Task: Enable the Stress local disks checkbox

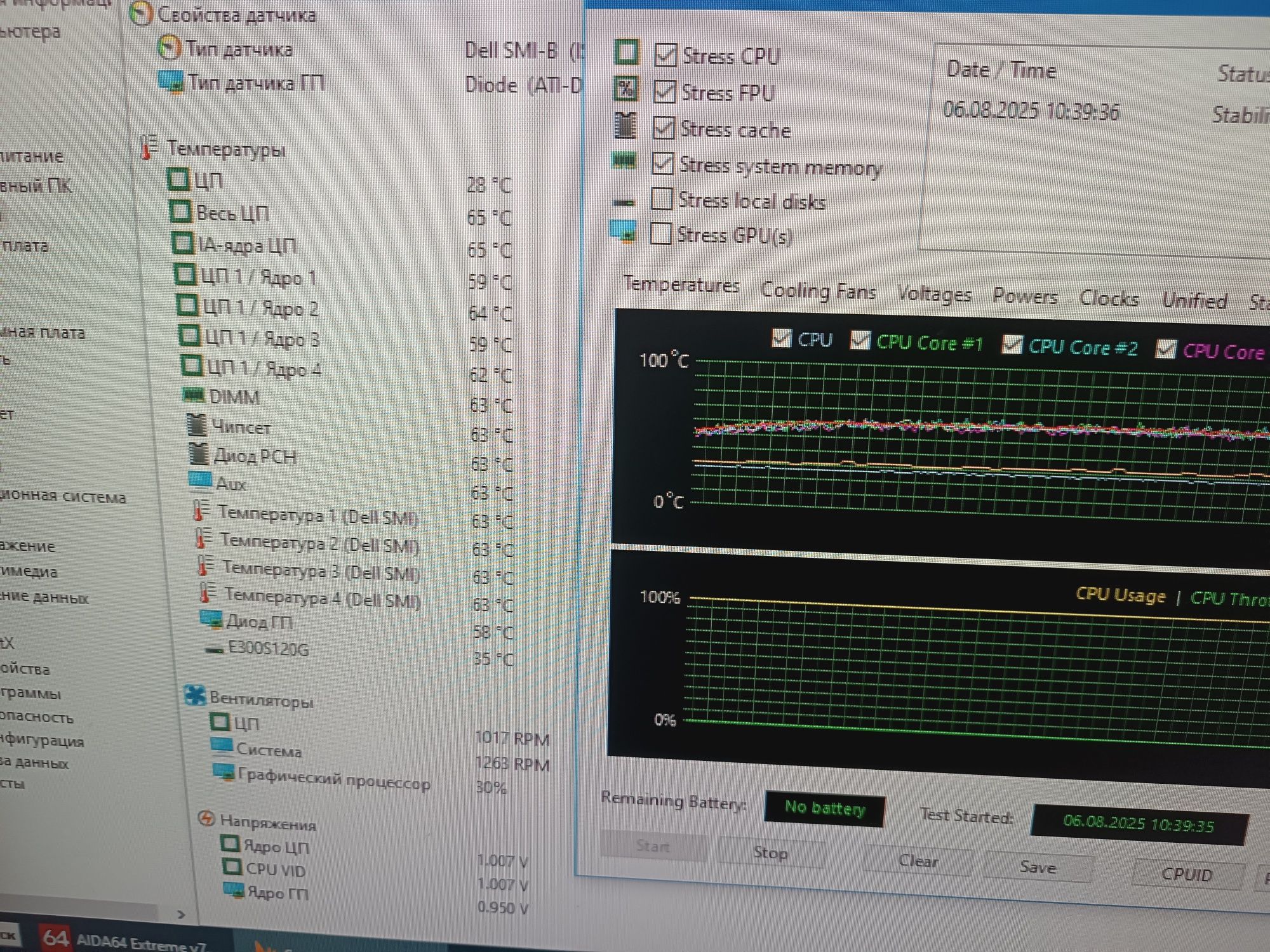Action: pos(662,199)
